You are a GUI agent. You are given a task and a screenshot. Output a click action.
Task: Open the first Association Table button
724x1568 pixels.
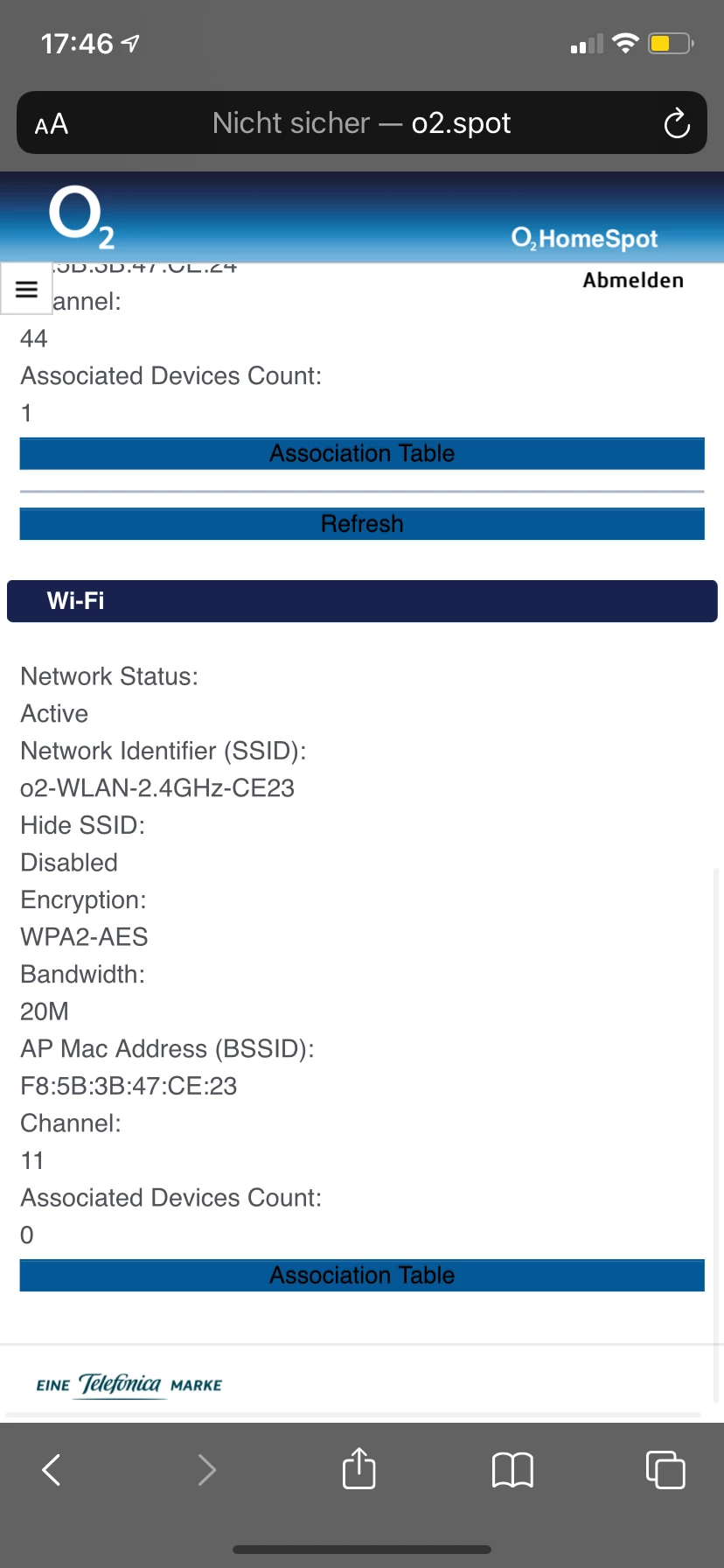[362, 453]
